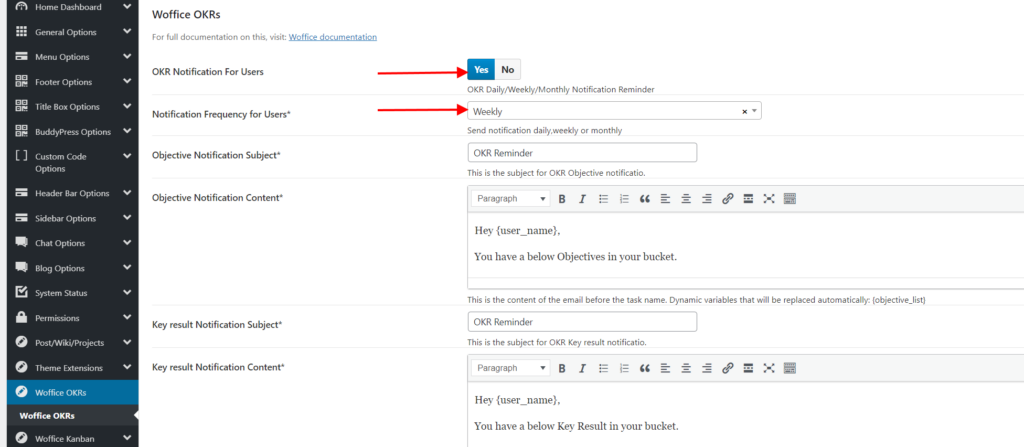This screenshot has width=1024, height=447.
Task: Click Bold in Objective Notification Content toolbar
Action: tap(562, 199)
